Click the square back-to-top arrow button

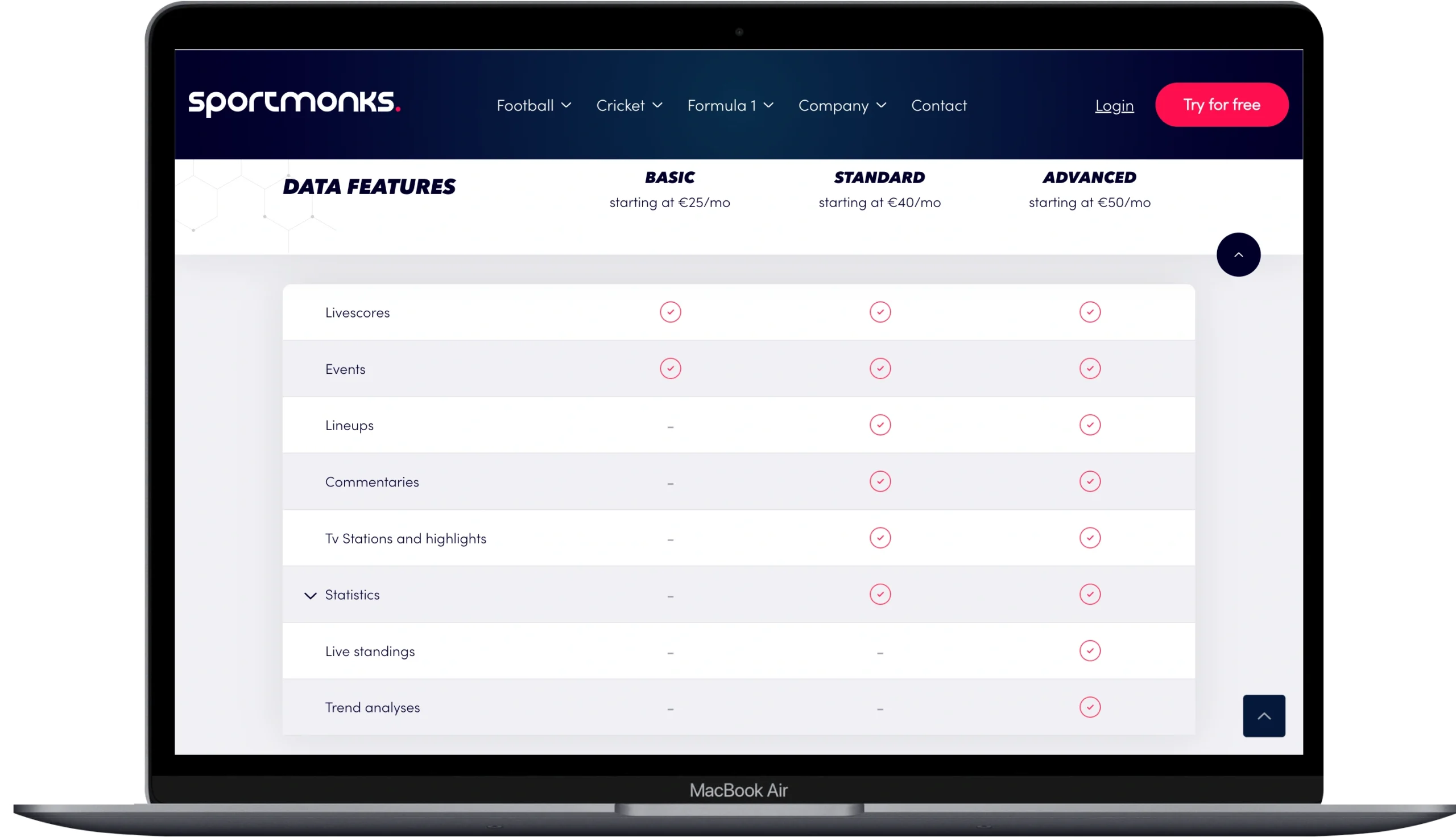pyautogui.click(x=1264, y=716)
